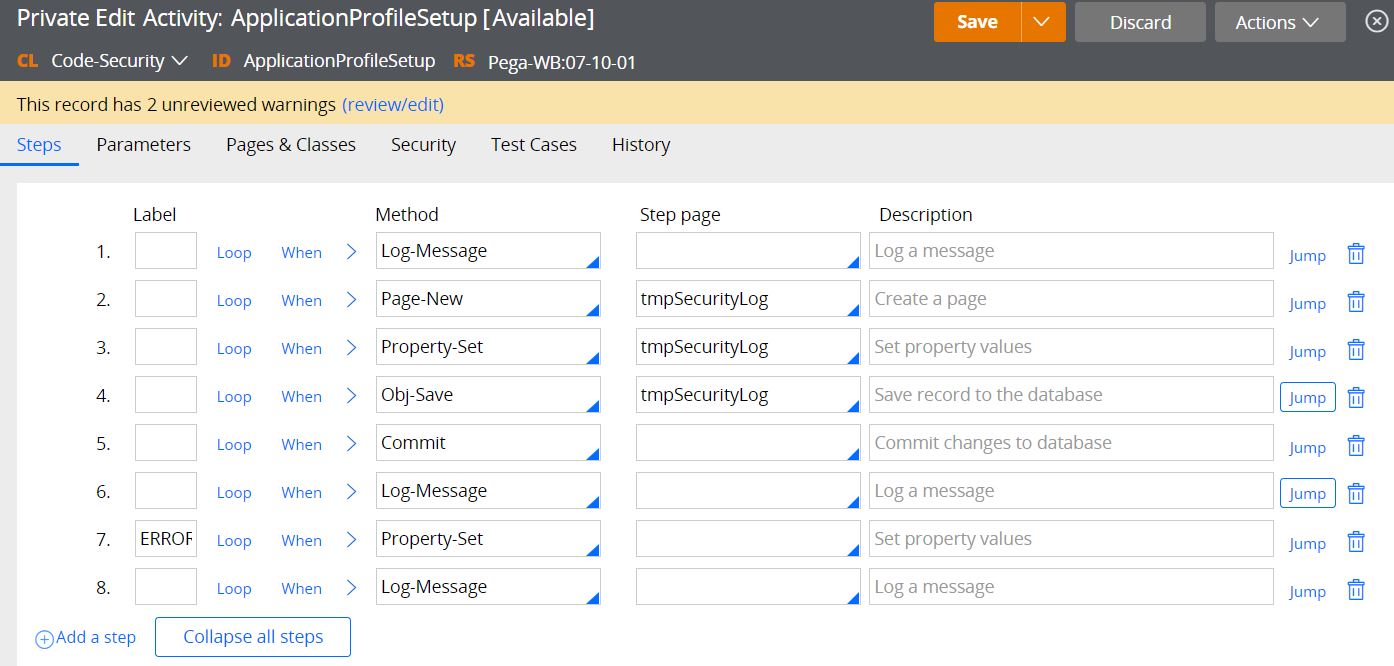This screenshot has width=1394, height=666.
Task: Open the Pages & Classes tab
Action: coord(291,145)
